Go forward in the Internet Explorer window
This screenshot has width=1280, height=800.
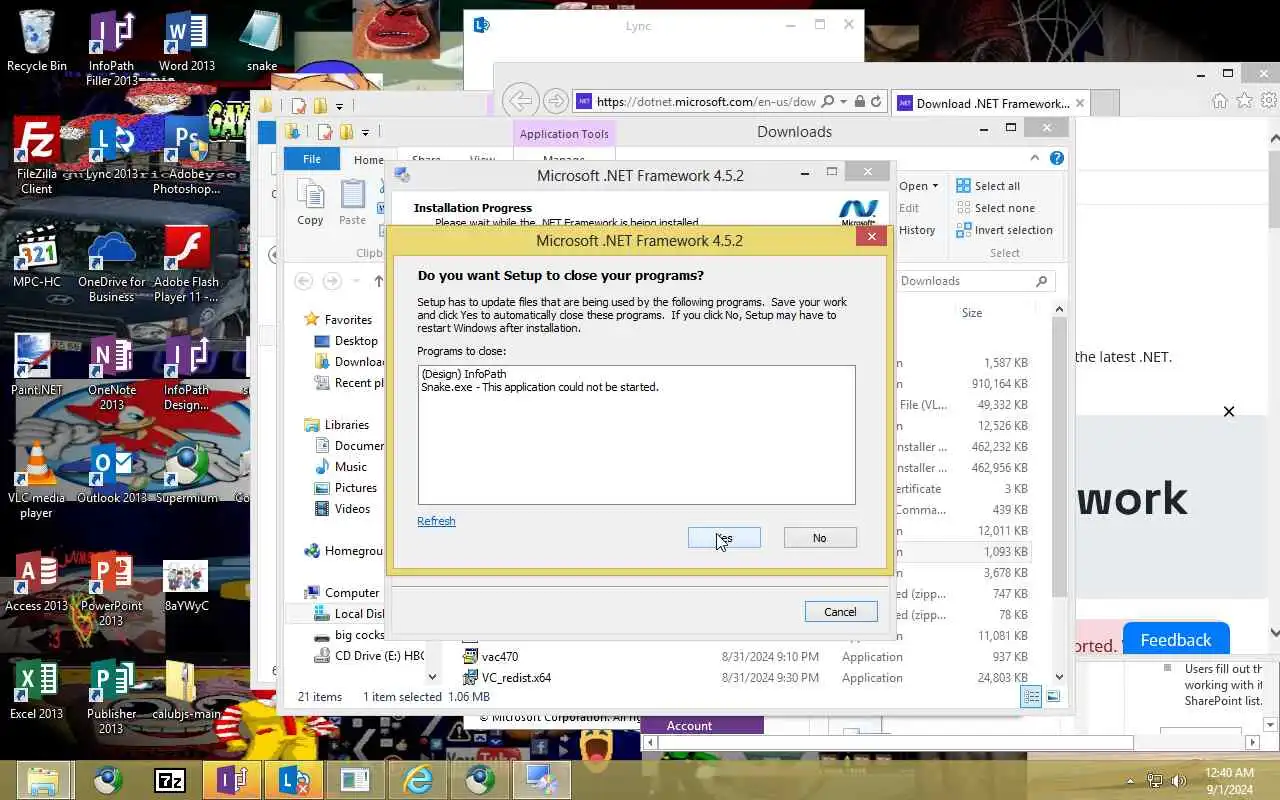click(556, 101)
